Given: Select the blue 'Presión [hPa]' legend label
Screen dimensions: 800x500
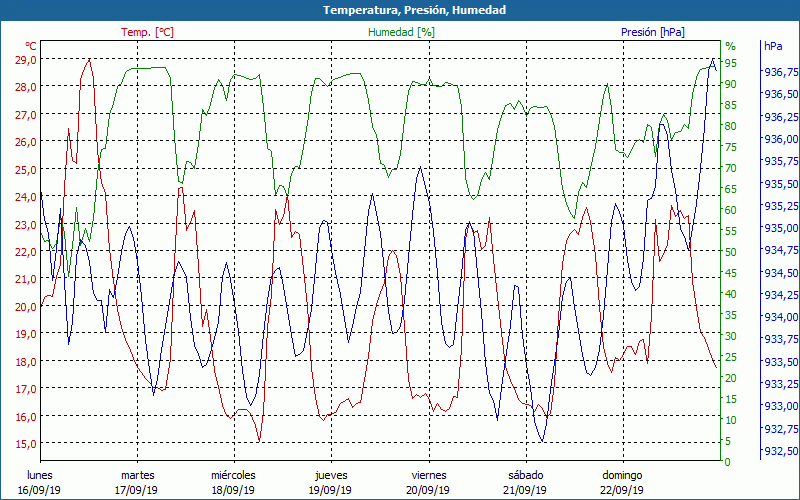Looking at the screenshot, I should coord(653,32).
